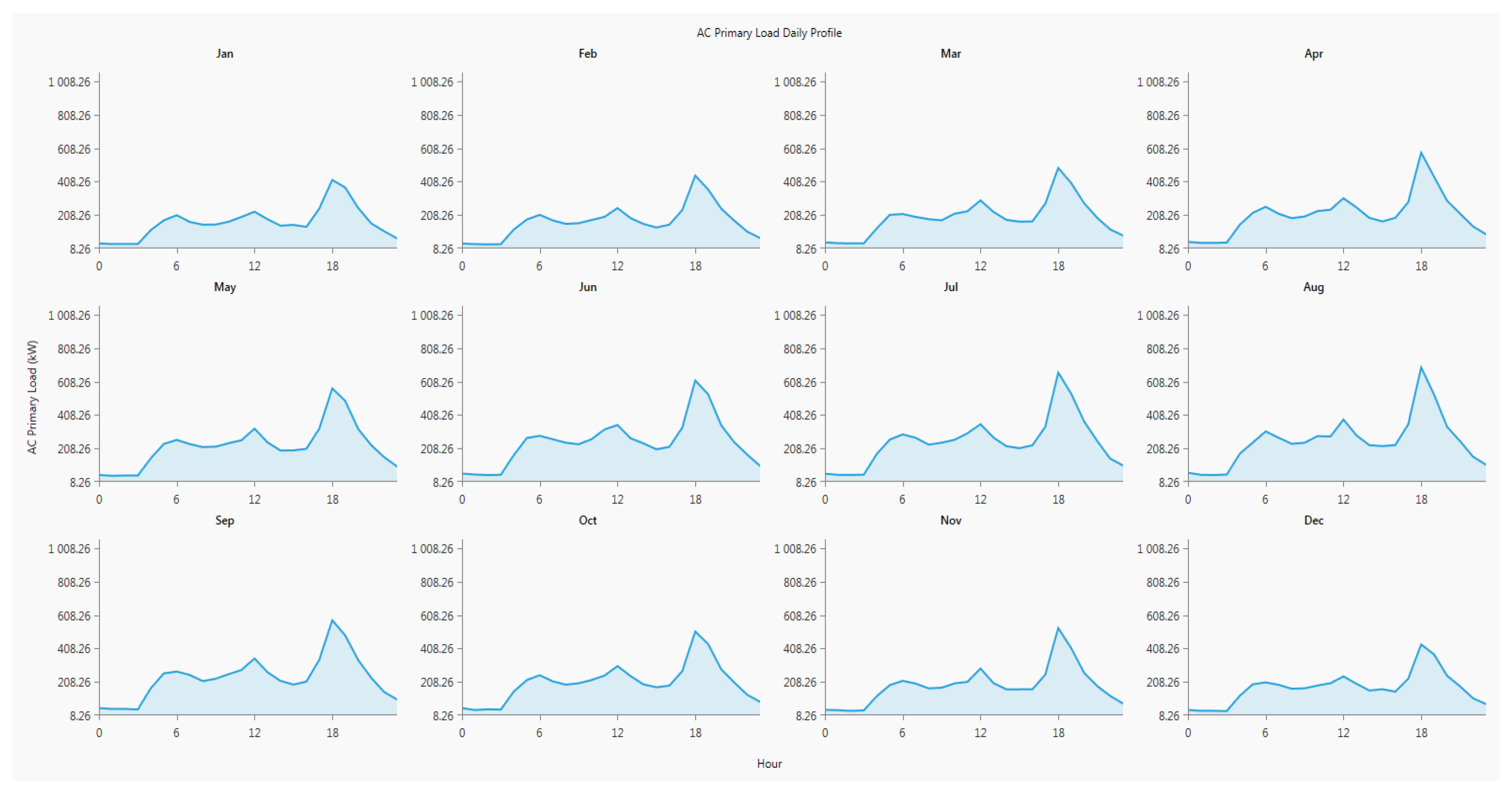Click the Aug chart title
Viewport: 1512px width, 789px height.
[x=1313, y=287]
